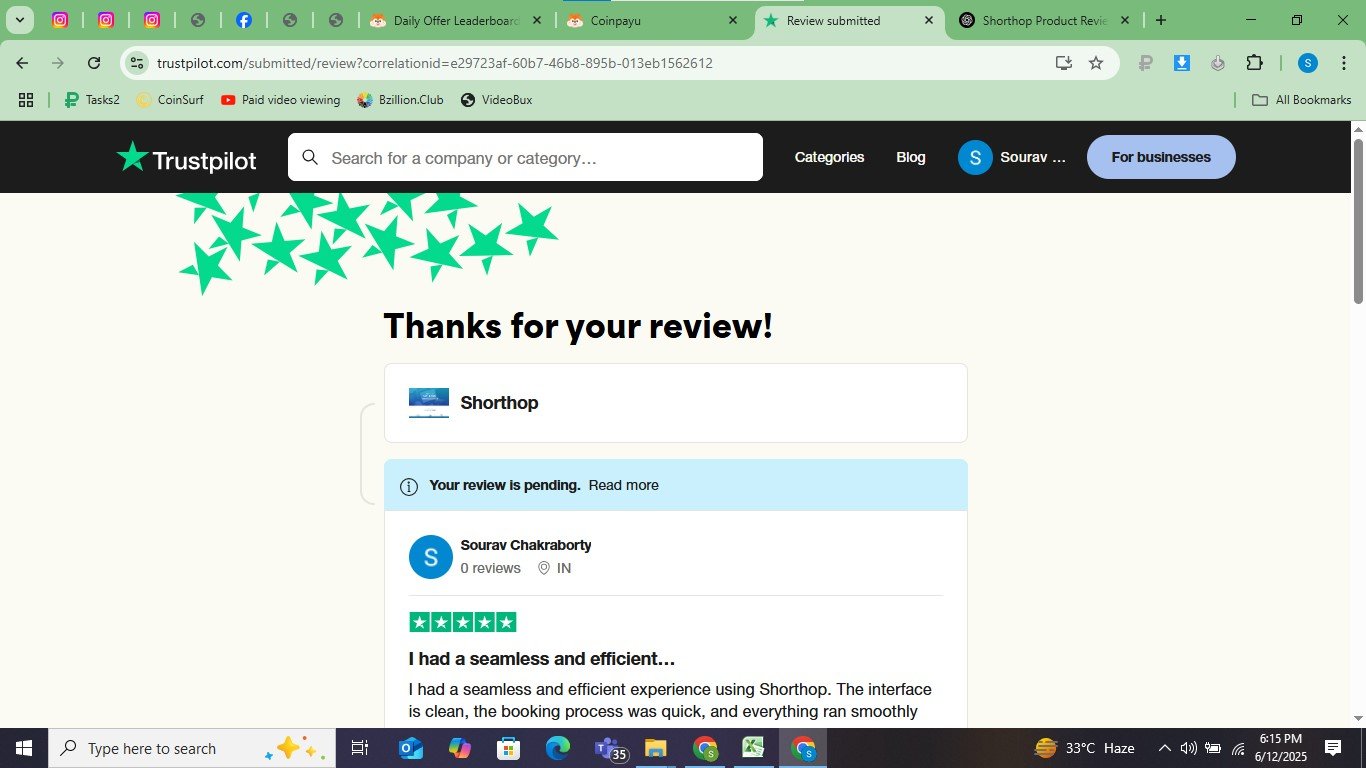Open the P coin extension icon

1146,63
